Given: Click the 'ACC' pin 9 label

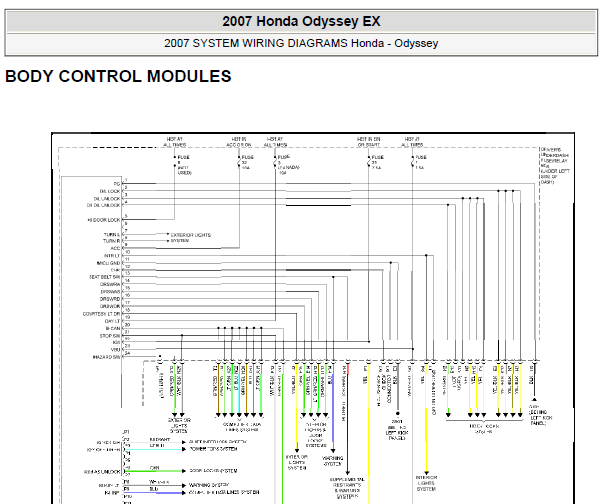Looking at the screenshot, I should pyautogui.click(x=115, y=248).
